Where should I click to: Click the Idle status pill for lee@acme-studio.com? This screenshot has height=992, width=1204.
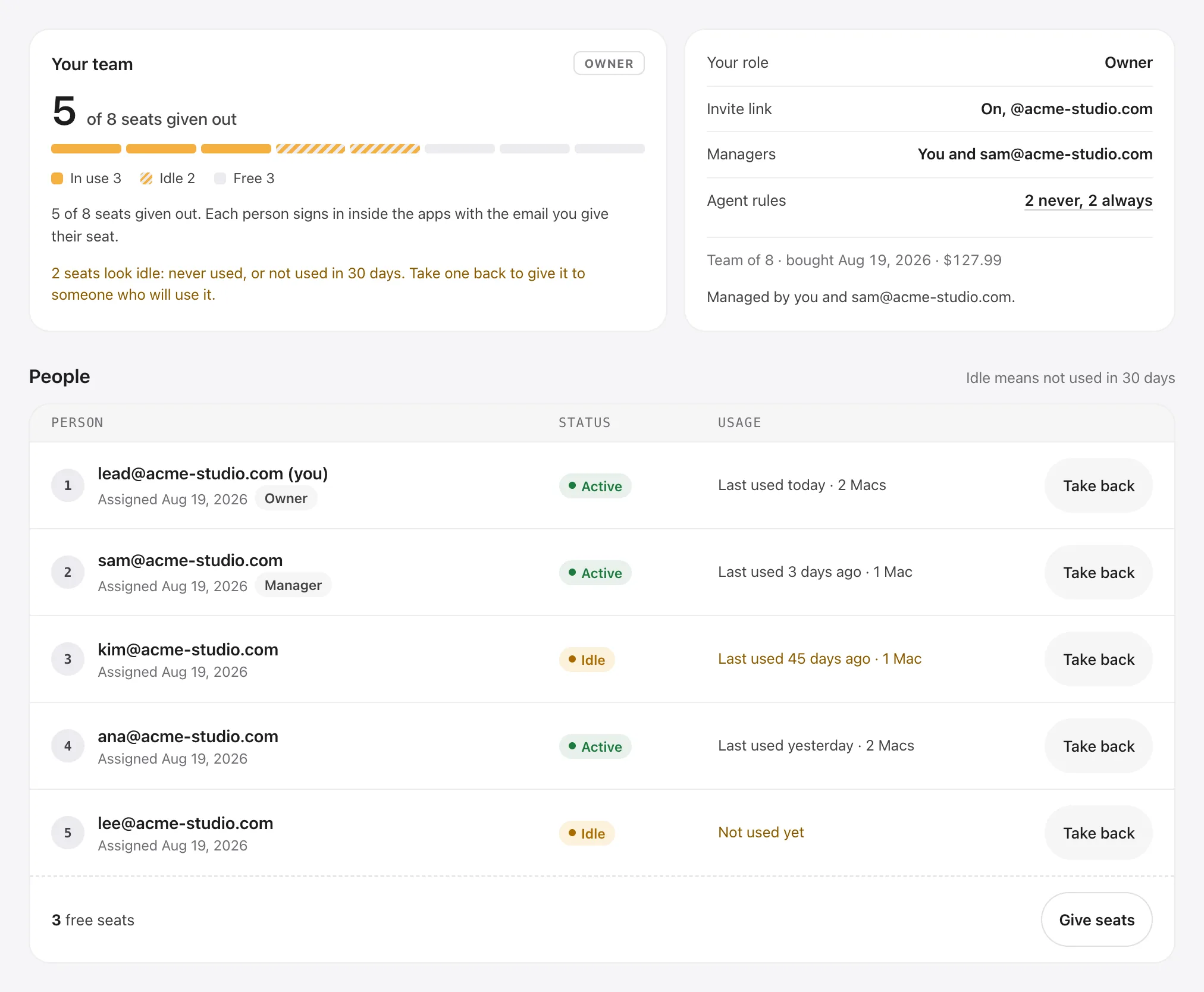point(587,833)
